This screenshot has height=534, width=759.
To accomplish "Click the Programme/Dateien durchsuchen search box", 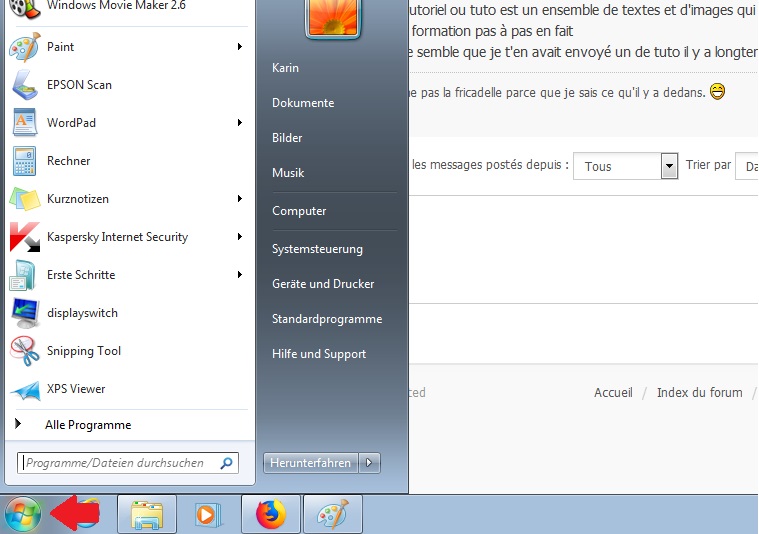I will [x=118, y=463].
